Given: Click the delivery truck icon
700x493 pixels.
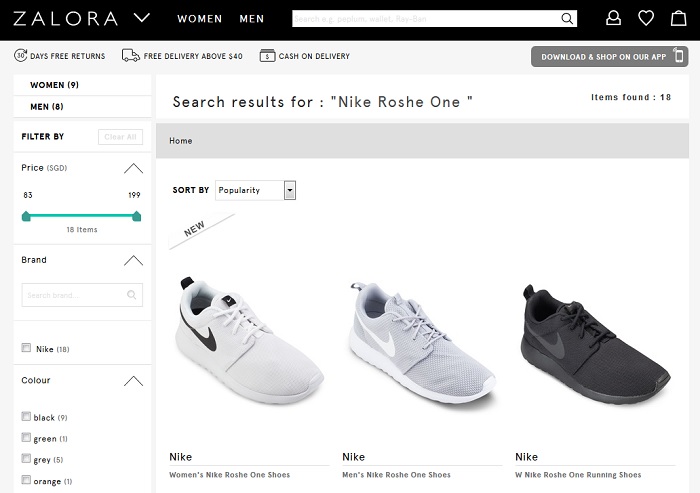Looking at the screenshot, I should coord(131,55).
